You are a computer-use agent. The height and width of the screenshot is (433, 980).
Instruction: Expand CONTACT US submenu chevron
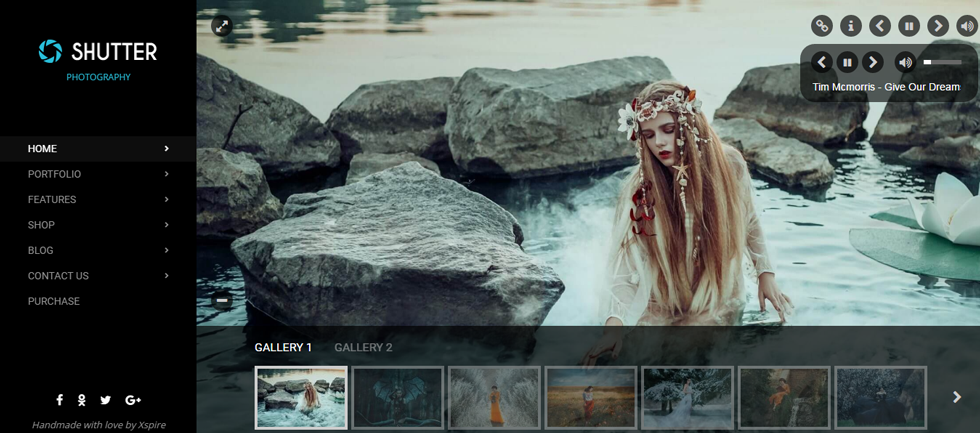(x=166, y=276)
